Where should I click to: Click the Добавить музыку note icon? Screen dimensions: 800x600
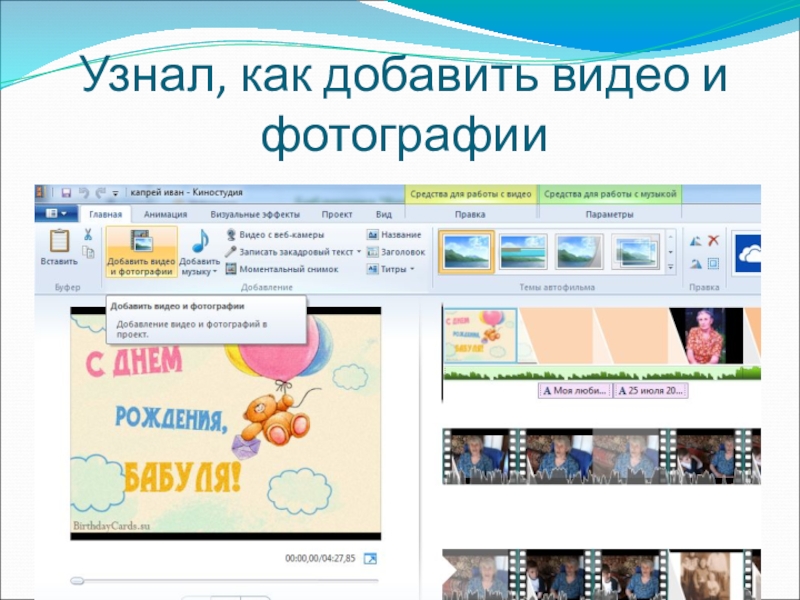200,241
